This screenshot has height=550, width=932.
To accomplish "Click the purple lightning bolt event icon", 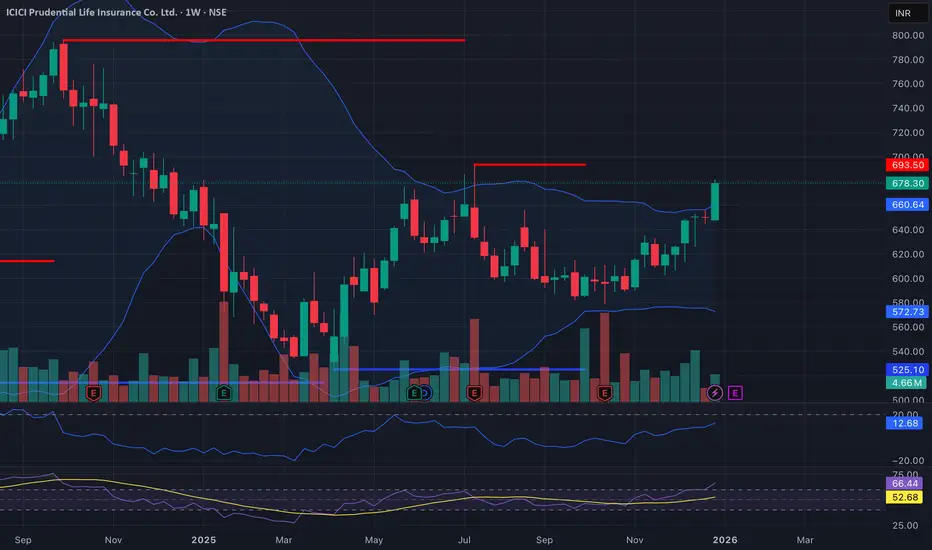I will tap(714, 392).
